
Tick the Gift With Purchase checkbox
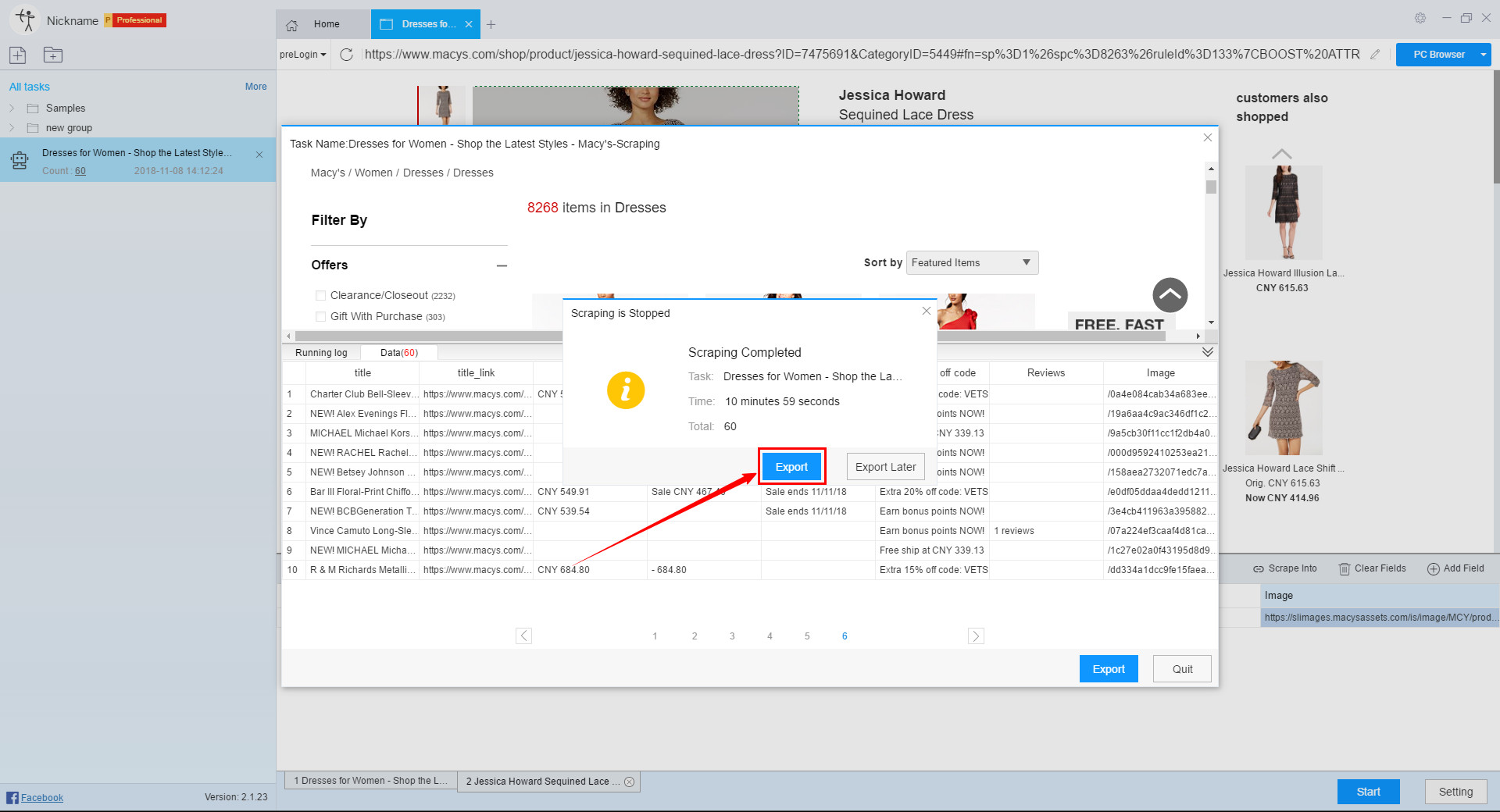320,316
